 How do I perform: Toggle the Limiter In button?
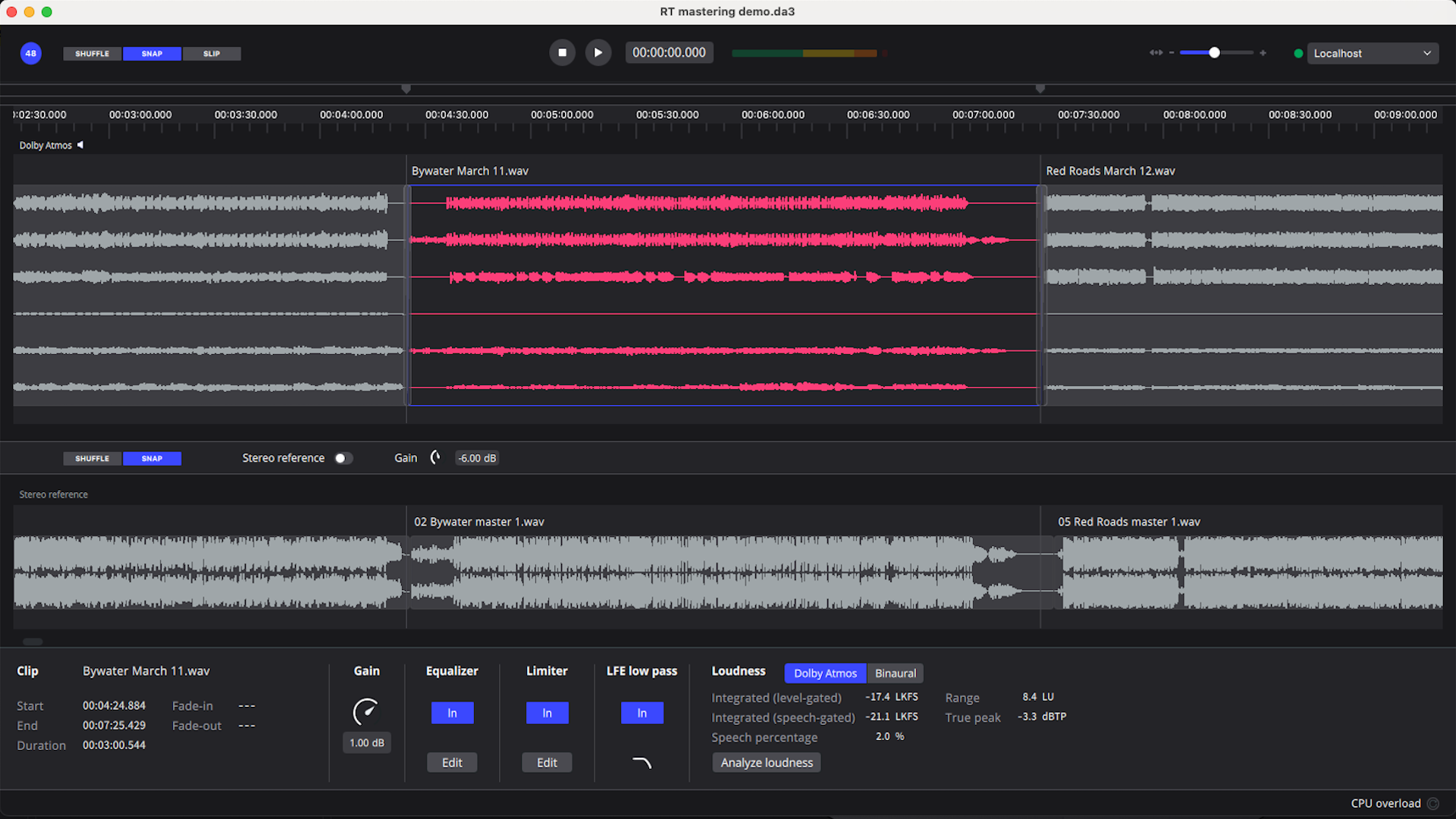click(x=547, y=713)
